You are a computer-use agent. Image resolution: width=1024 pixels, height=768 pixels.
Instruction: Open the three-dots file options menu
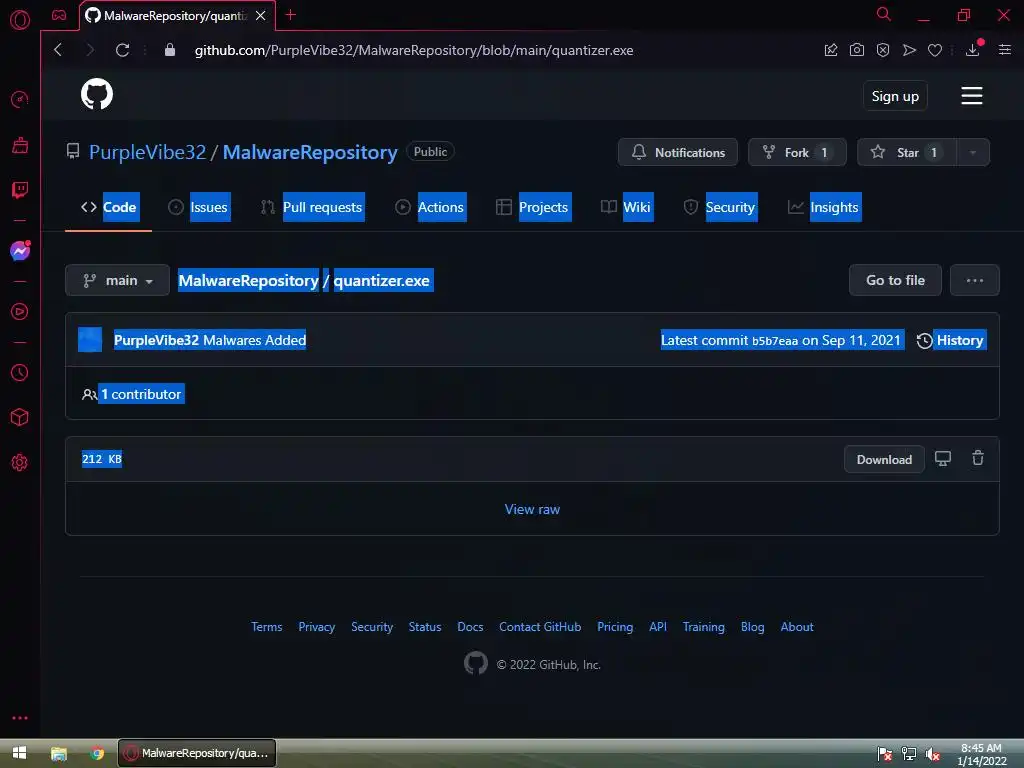point(974,280)
